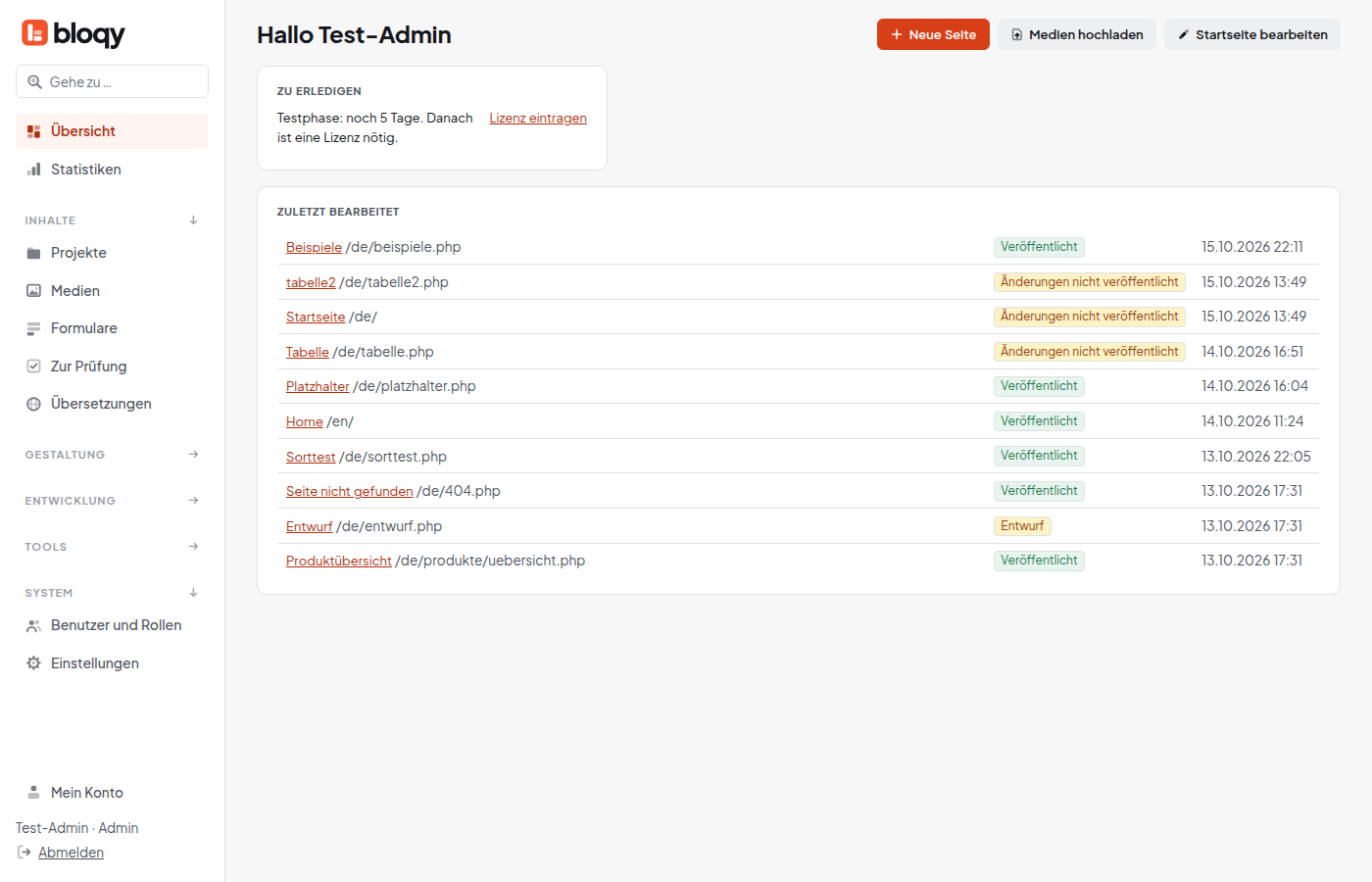Collapse the System section arrow

193,593
